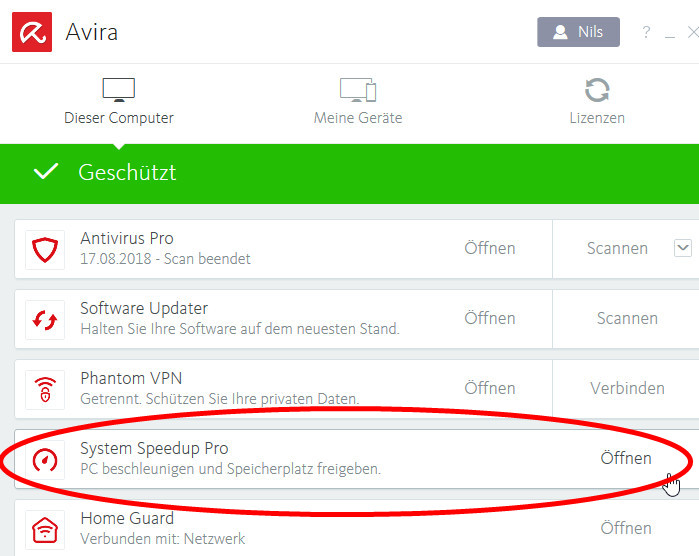This screenshot has height=556, width=699.
Task: Click the Antivirus Pro shield icon
Action: 46,249
